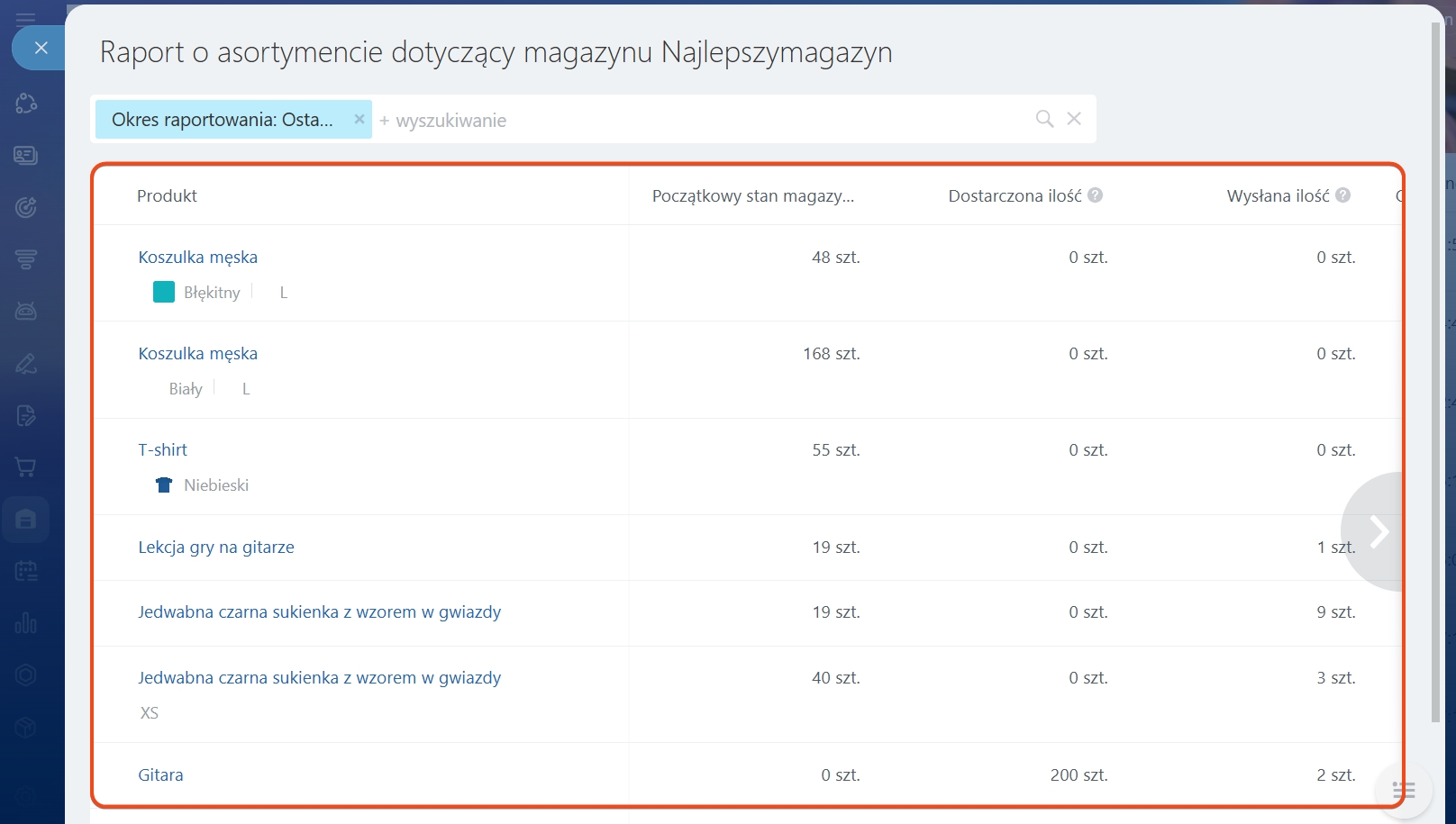Open help tooltip for Dostarczona ilość

coord(1096,195)
